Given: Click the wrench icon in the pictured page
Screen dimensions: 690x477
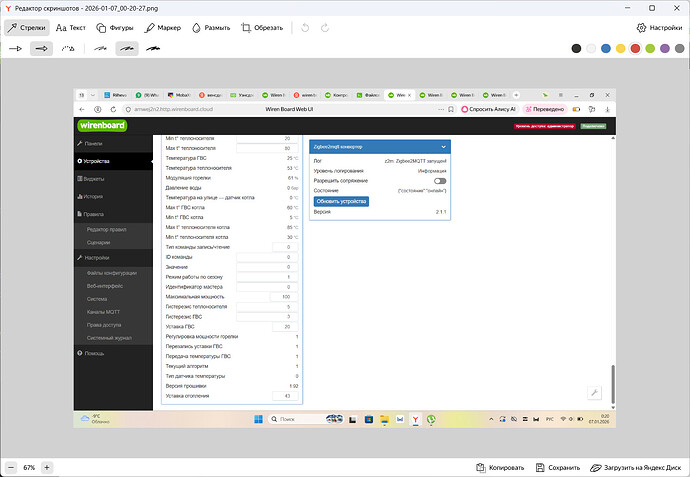Looking at the screenshot, I should click(x=595, y=393).
